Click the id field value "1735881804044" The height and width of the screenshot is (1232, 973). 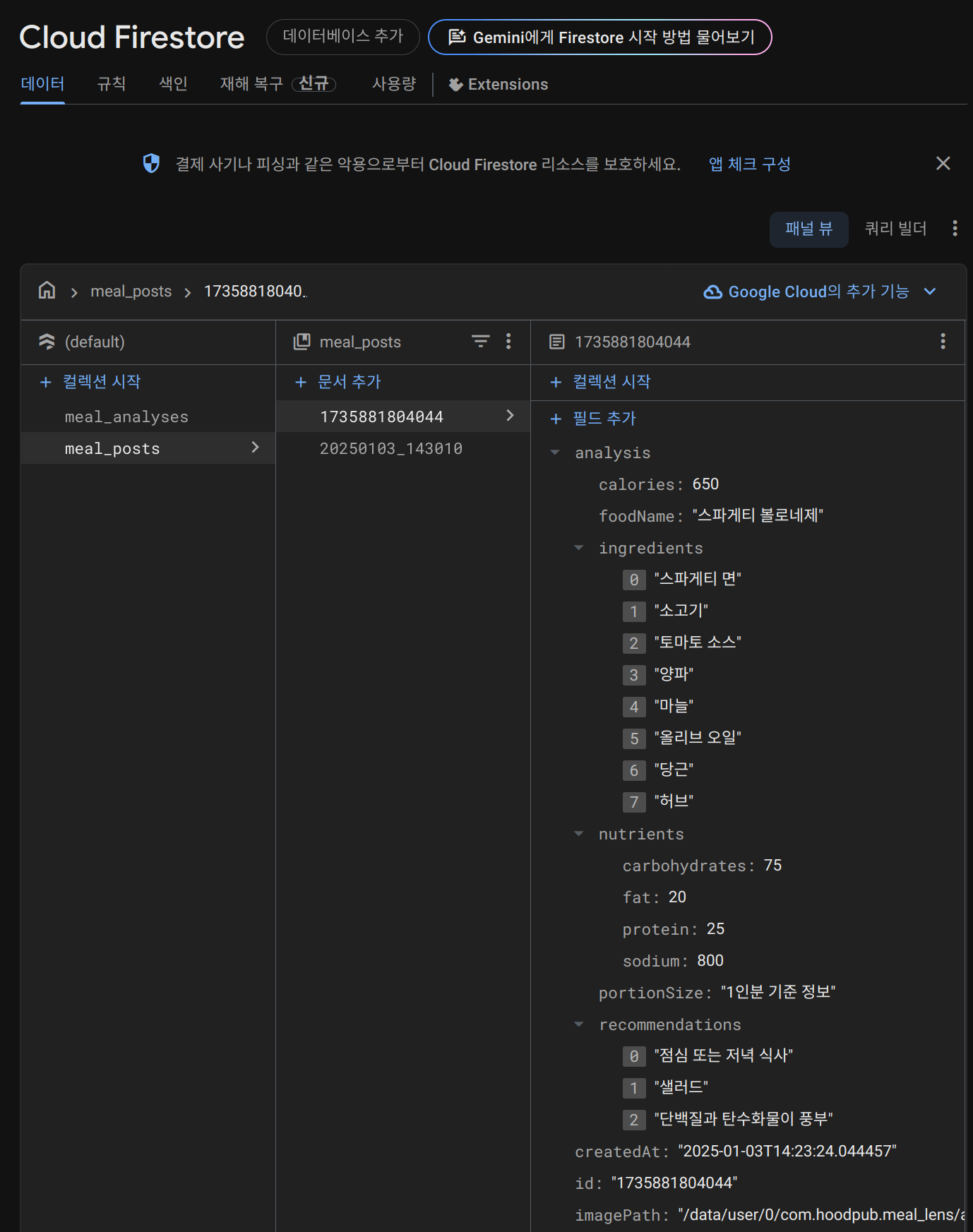point(674,1183)
